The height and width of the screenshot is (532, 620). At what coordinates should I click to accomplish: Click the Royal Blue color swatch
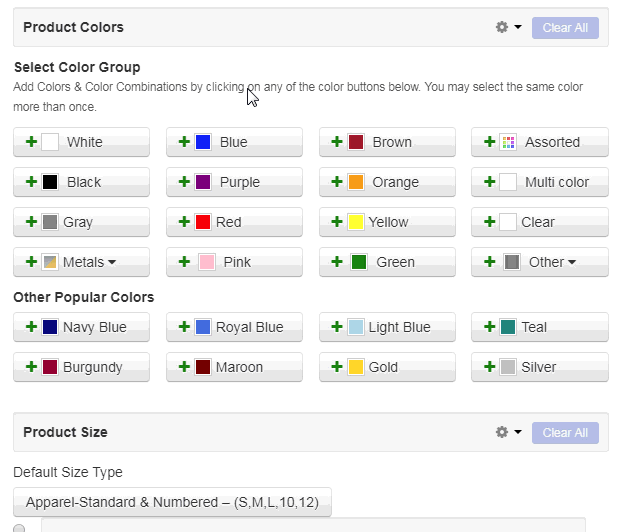point(203,327)
